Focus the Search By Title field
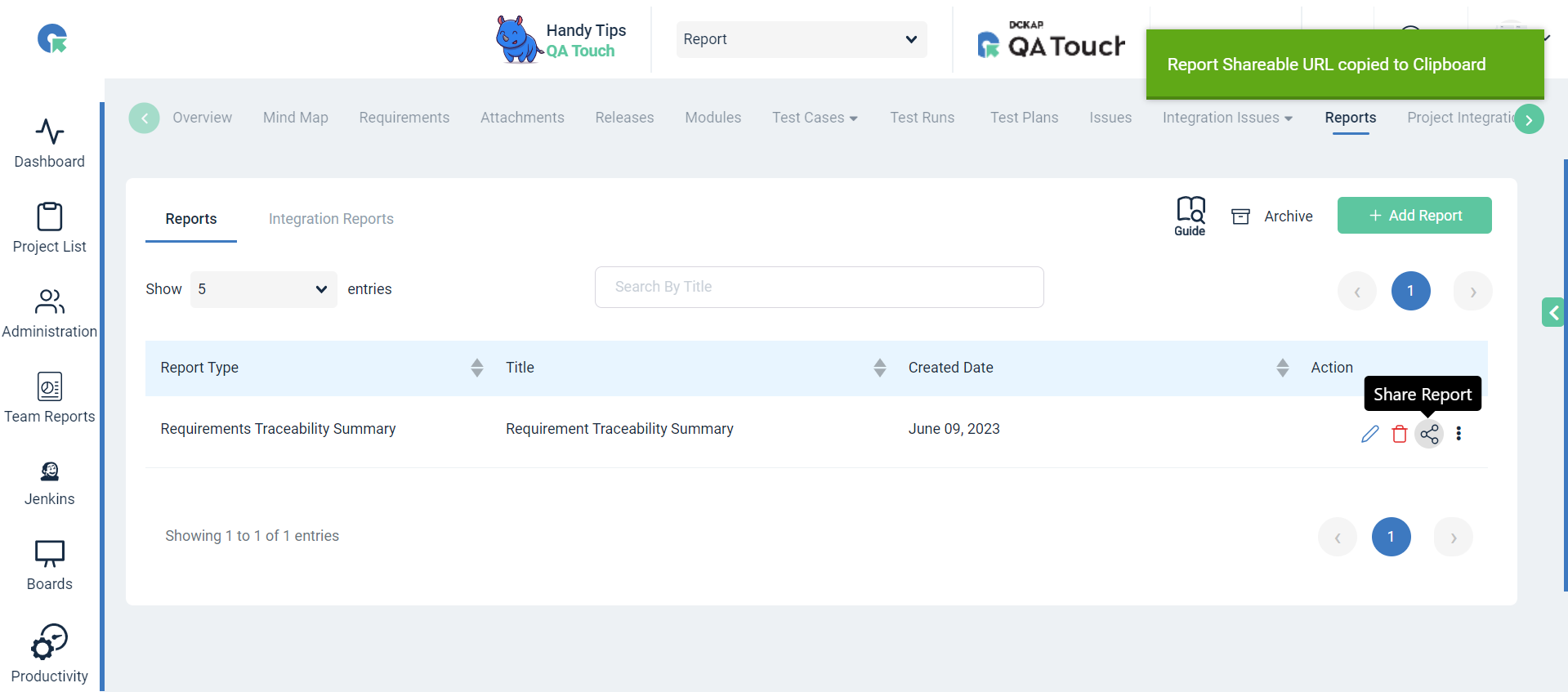The width and height of the screenshot is (1568, 692). (820, 287)
